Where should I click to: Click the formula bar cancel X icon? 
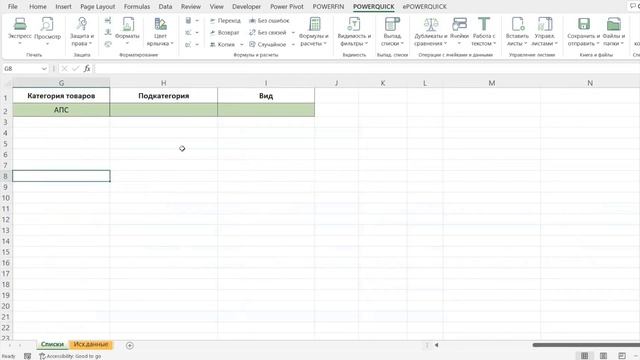coord(64,69)
